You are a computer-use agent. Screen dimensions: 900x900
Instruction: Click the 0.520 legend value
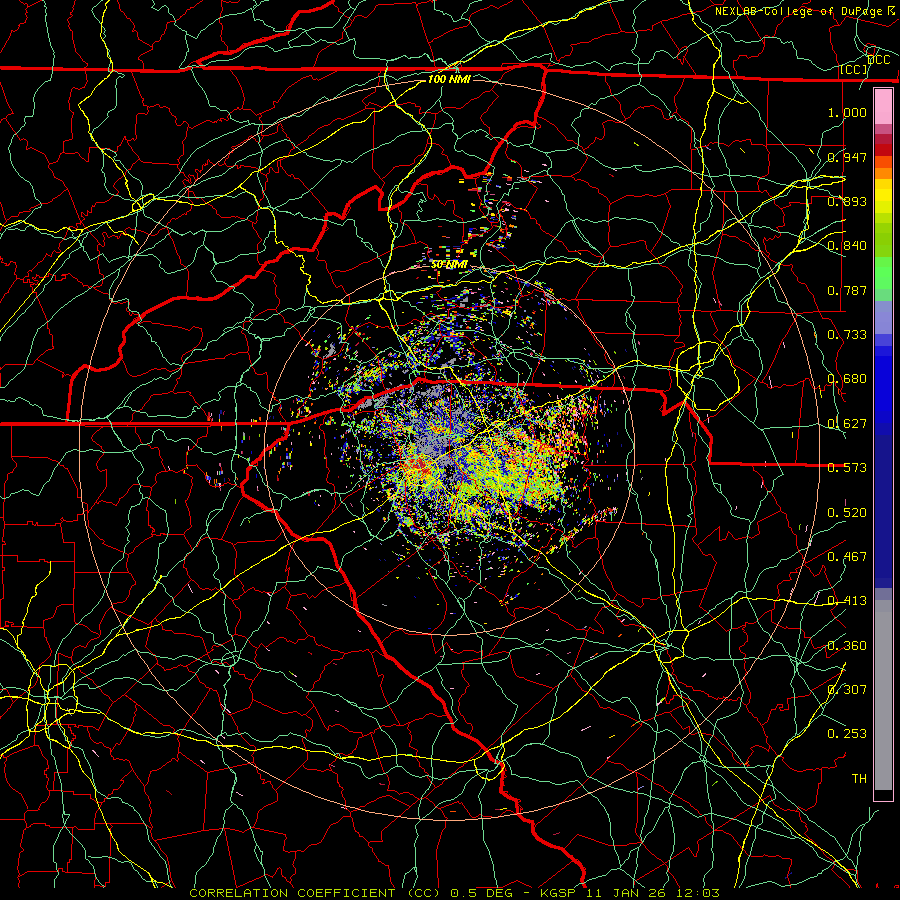847,513
